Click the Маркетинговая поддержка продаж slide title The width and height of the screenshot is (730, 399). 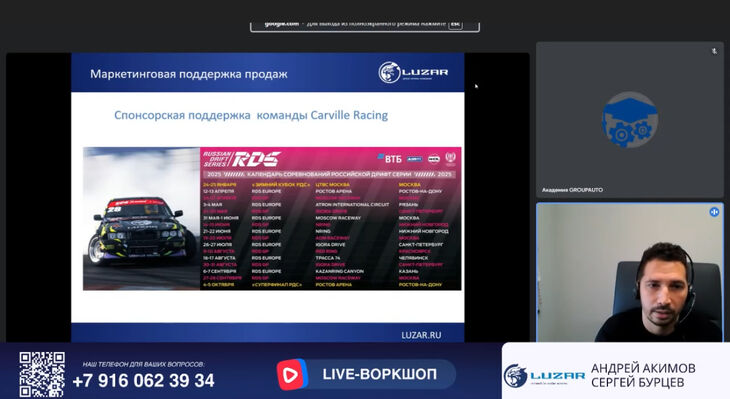(x=189, y=74)
